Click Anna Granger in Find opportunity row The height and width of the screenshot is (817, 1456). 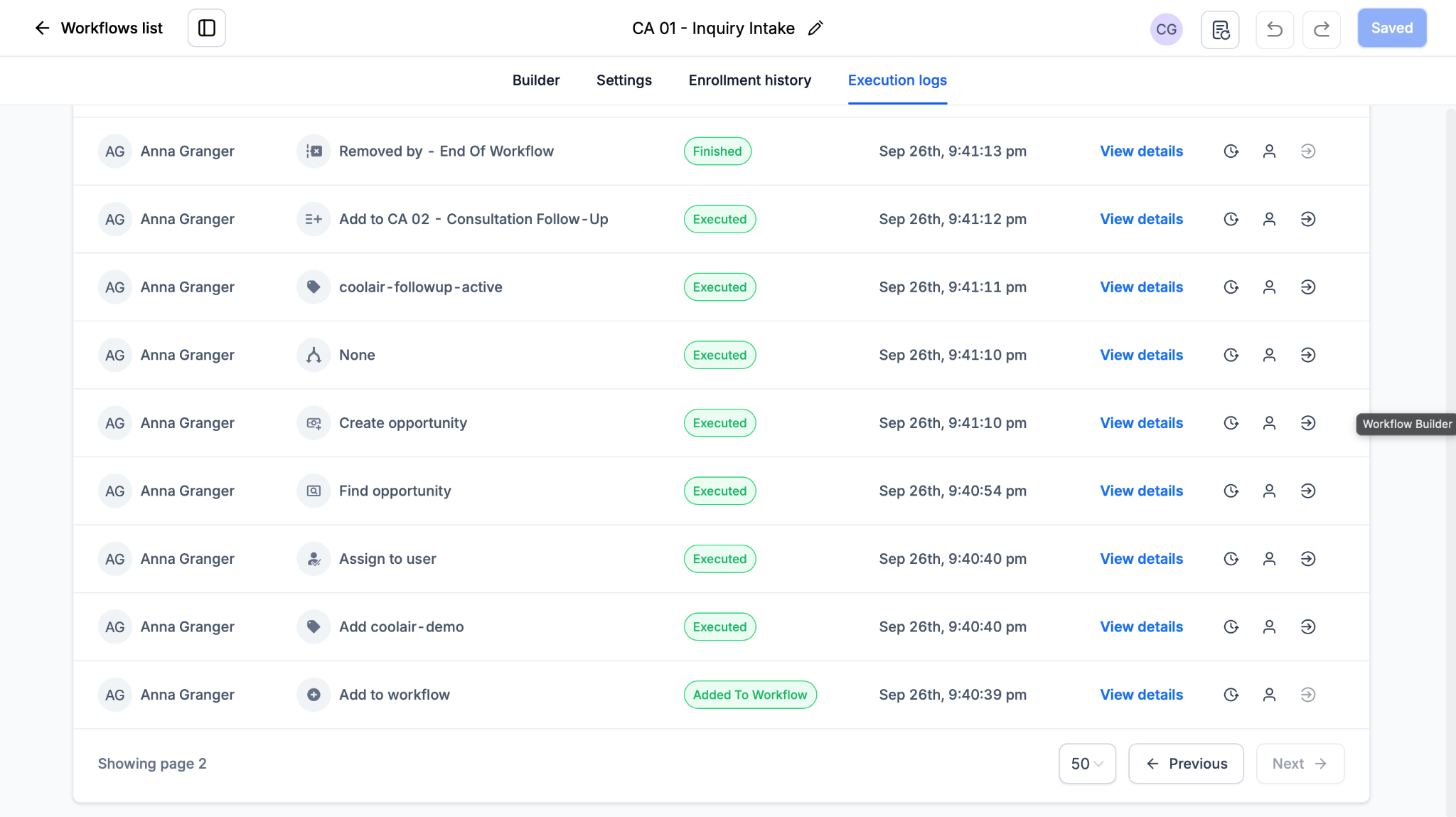point(187,491)
